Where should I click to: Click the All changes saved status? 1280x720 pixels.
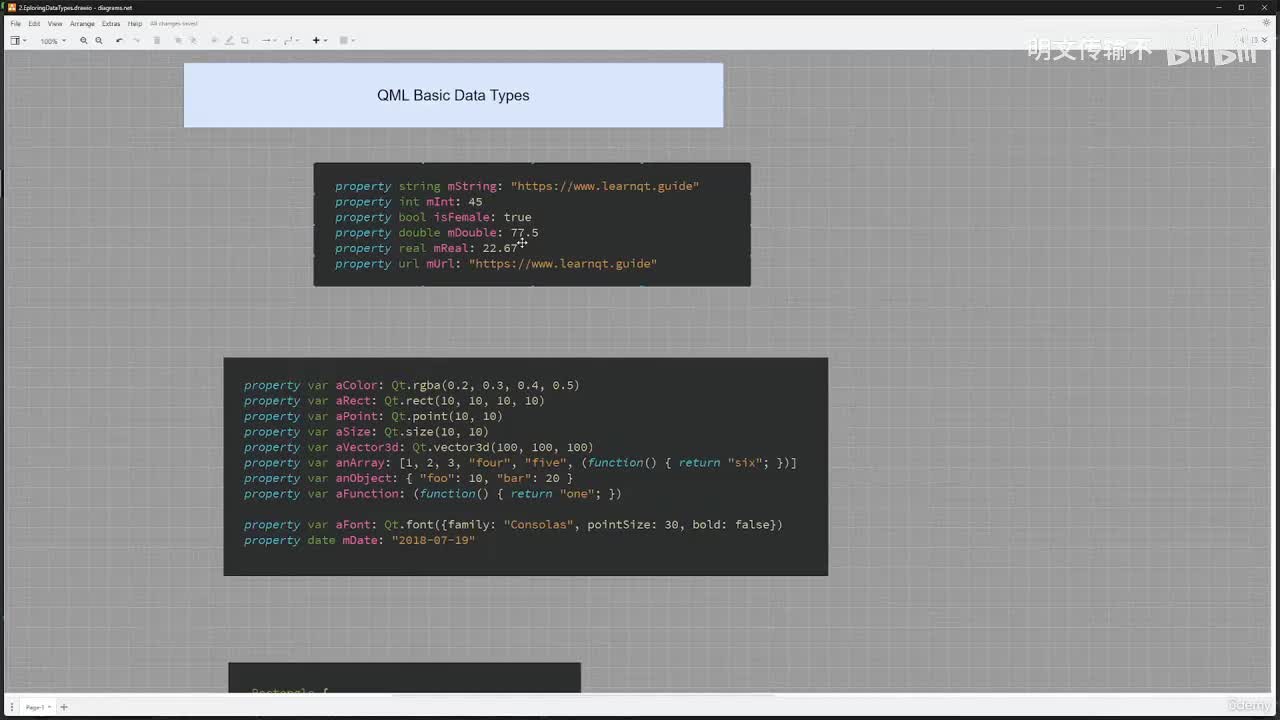coord(174,23)
